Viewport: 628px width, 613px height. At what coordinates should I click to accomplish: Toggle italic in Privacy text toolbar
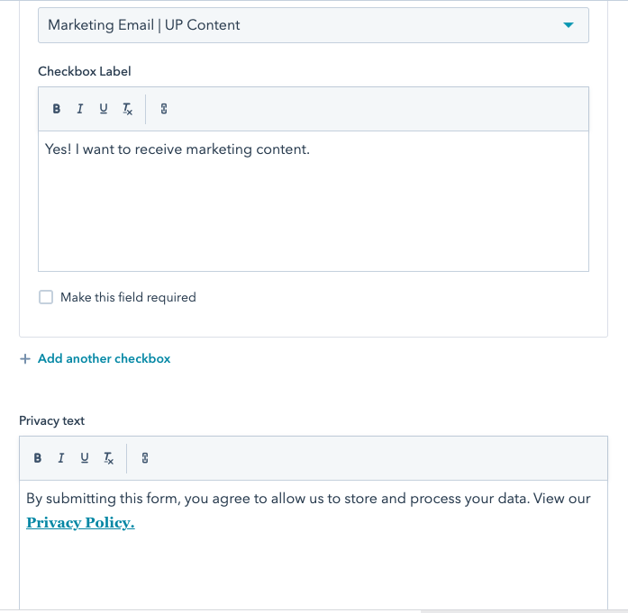(60, 458)
